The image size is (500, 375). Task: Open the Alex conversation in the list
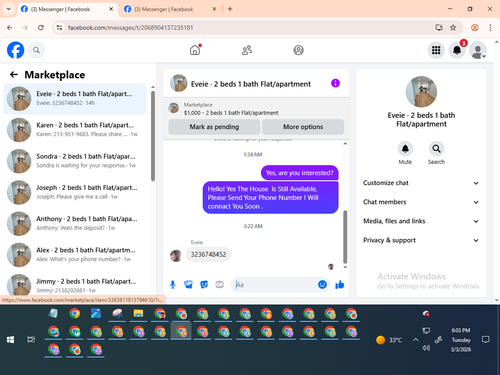pyautogui.click(x=75, y=255)
